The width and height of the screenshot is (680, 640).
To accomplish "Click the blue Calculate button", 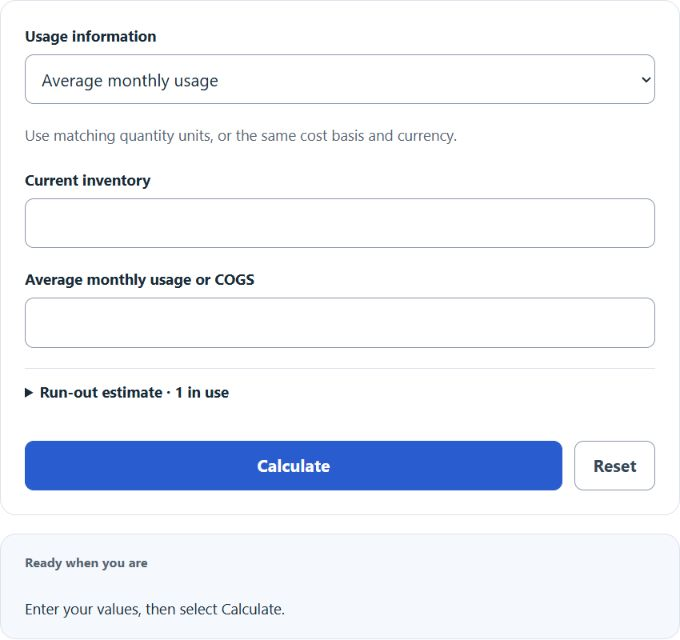I will coord(293,466).
